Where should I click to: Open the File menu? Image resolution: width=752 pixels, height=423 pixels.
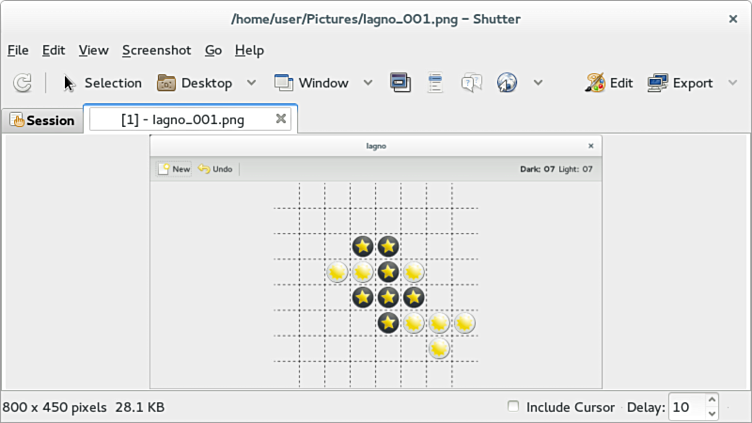(18, 50)
